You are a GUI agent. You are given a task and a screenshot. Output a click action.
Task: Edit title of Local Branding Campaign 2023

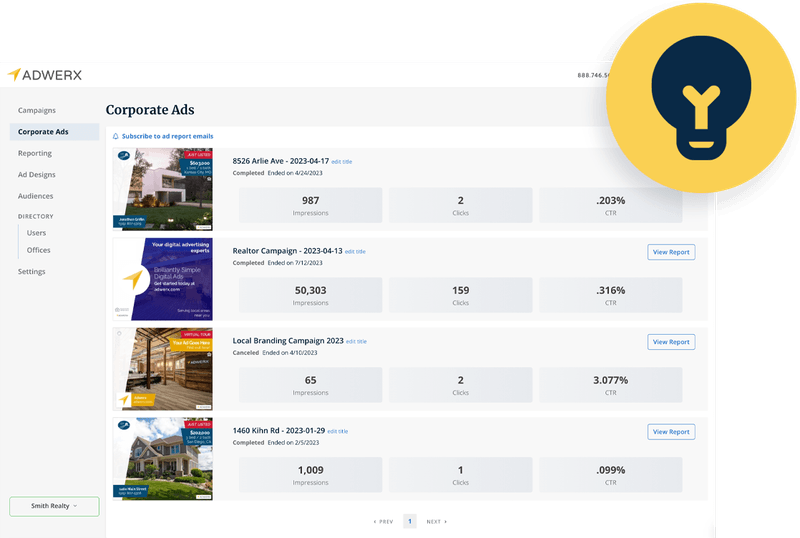[356, 341]
